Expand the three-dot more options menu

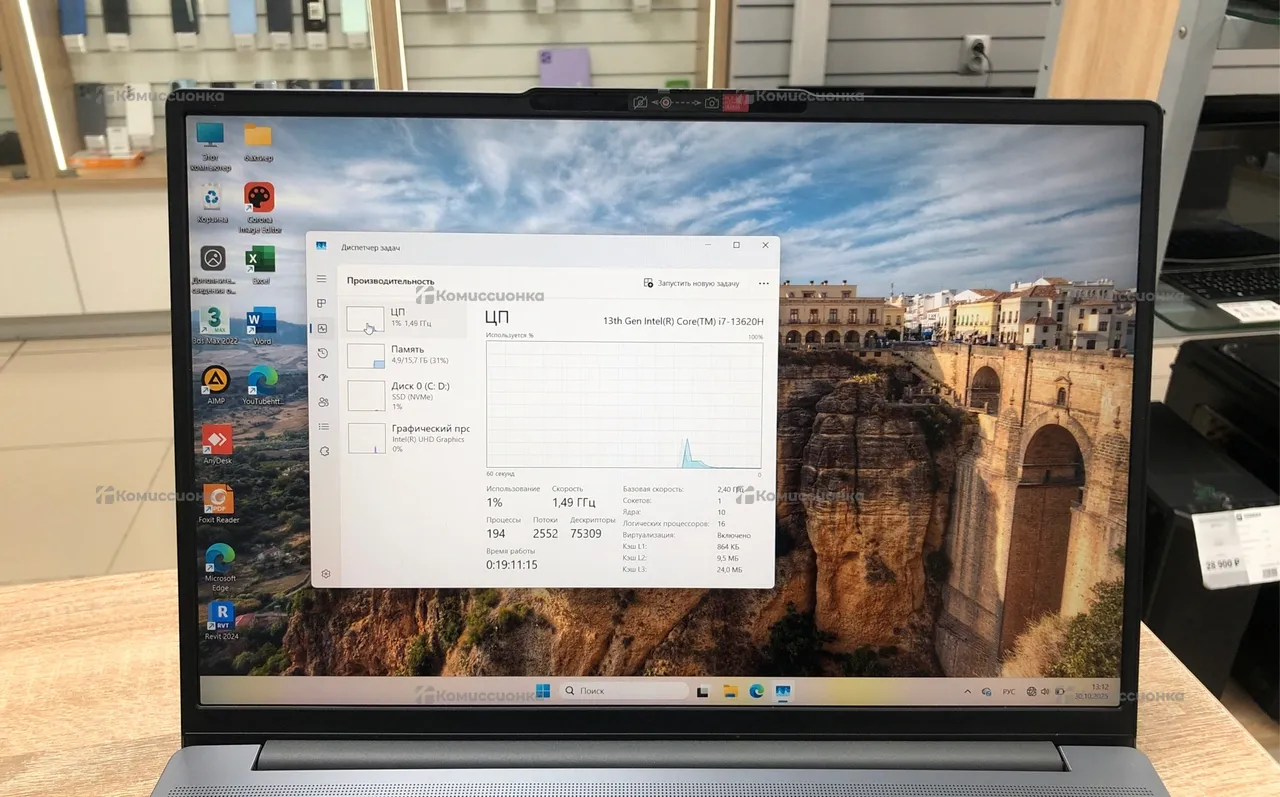(764, 284)
